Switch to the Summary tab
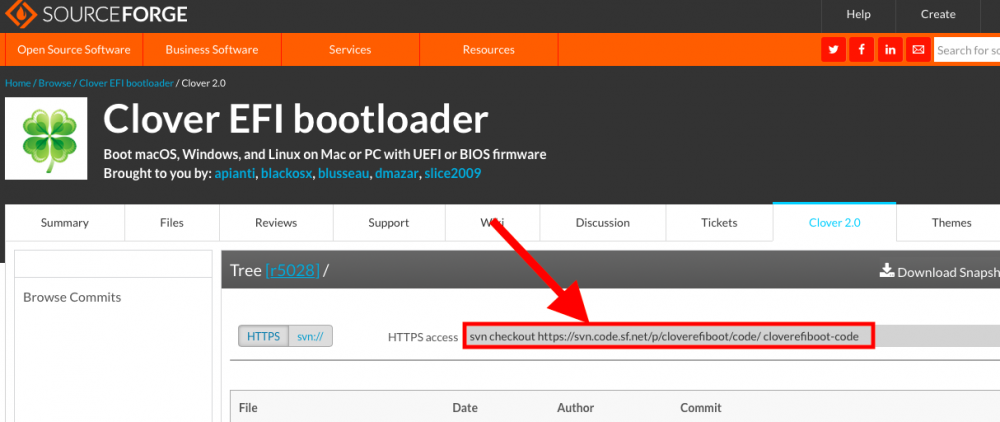 tap(64, 222)
